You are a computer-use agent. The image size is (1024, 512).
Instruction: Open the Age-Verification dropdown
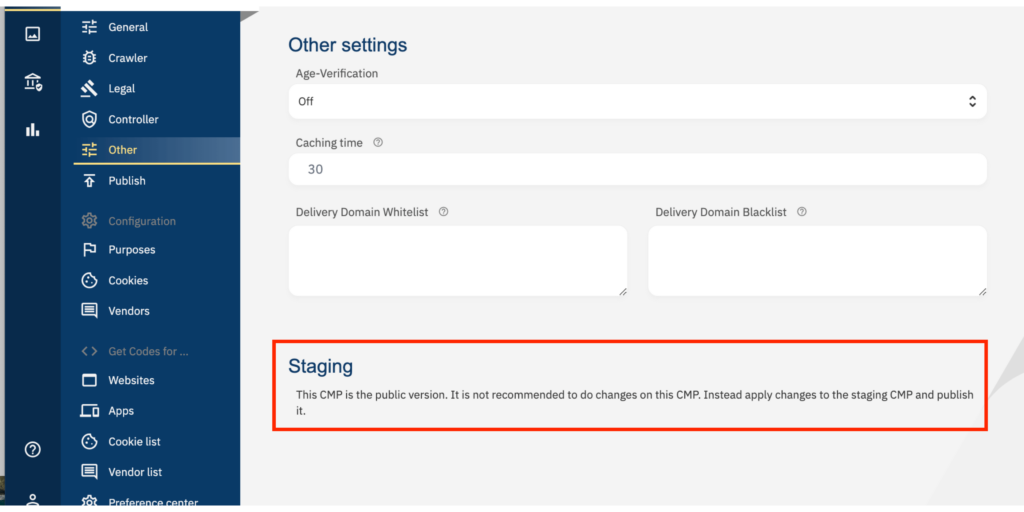[637, 101]
